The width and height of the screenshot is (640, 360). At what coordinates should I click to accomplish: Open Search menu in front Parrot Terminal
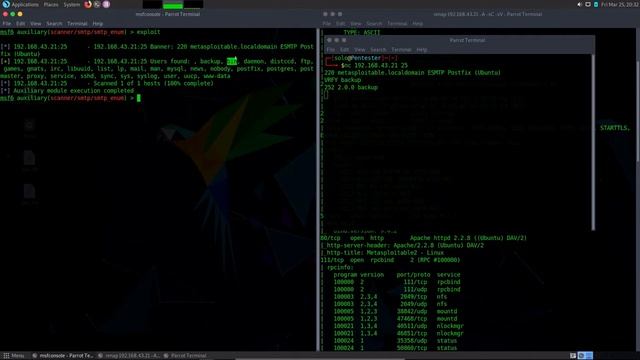pos(378,50)
